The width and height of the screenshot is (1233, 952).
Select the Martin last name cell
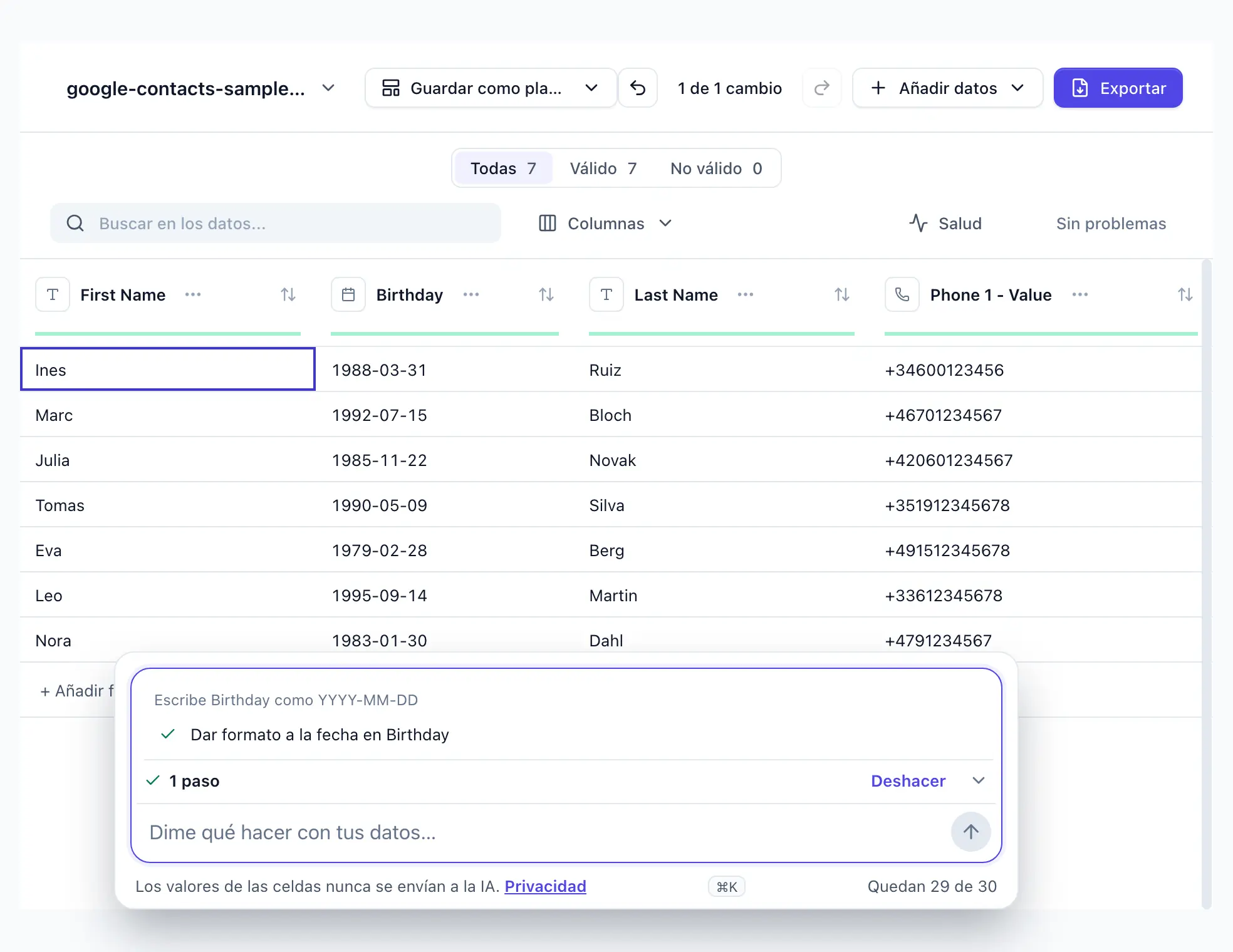pyautogui.click(x=722, y=595)
